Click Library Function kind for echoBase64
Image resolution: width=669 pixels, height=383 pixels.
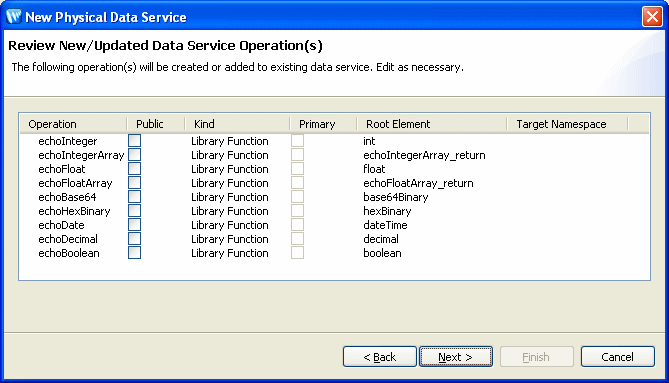pyautogui.click(x=230, y=197)
